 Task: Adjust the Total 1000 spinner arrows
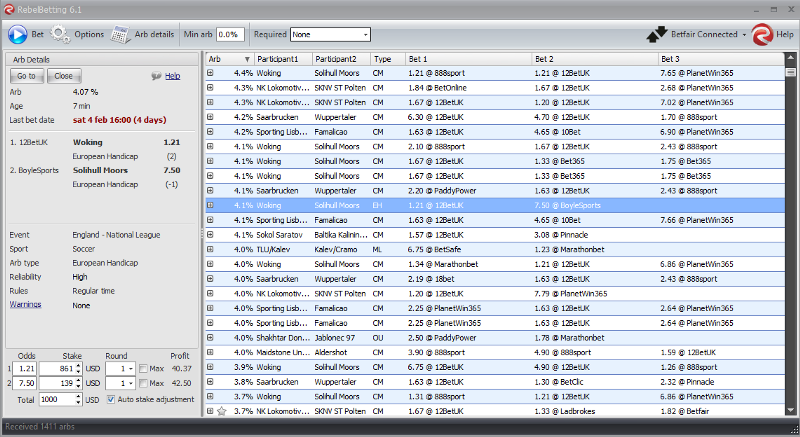coord(78,399)
